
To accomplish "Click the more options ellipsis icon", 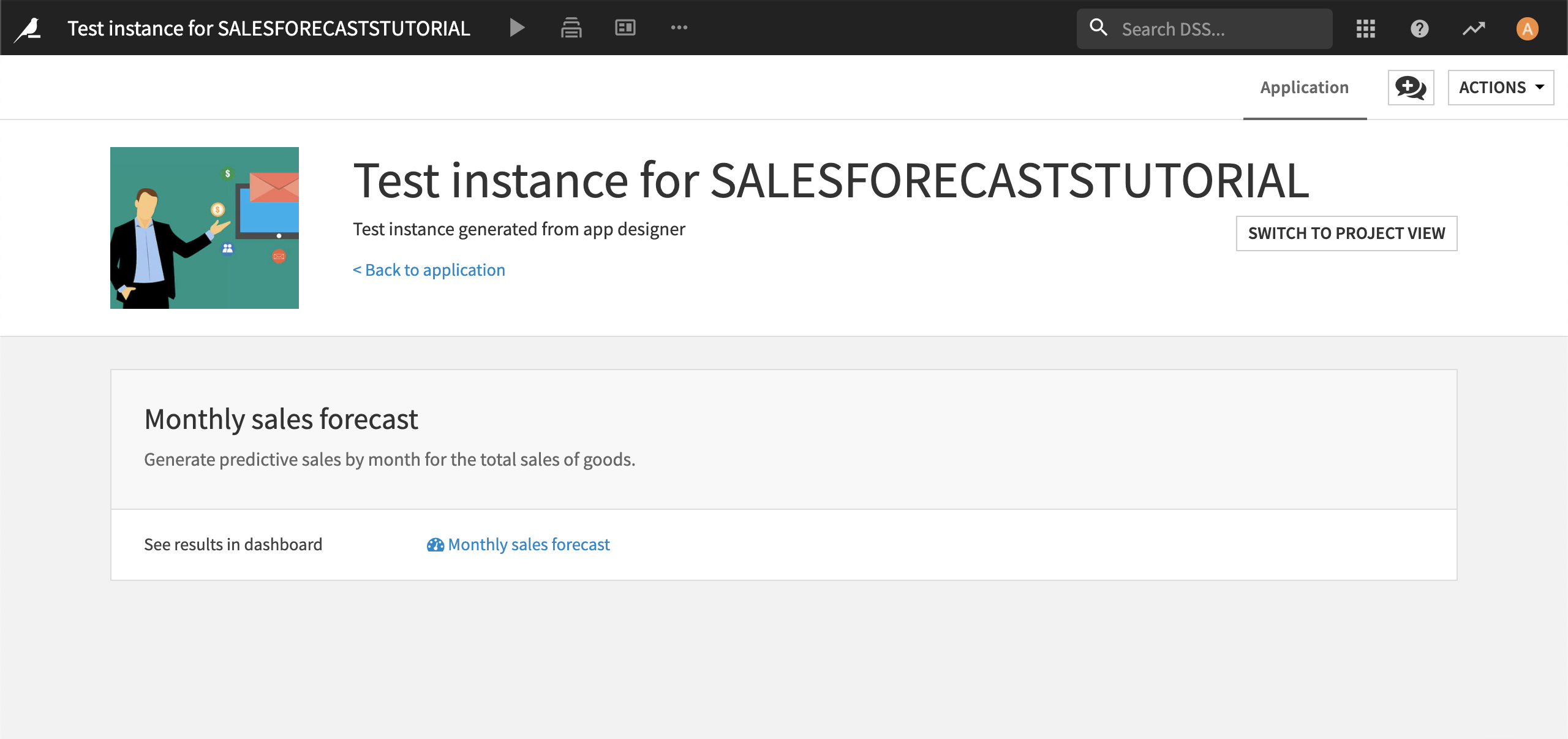I will 679,27.
